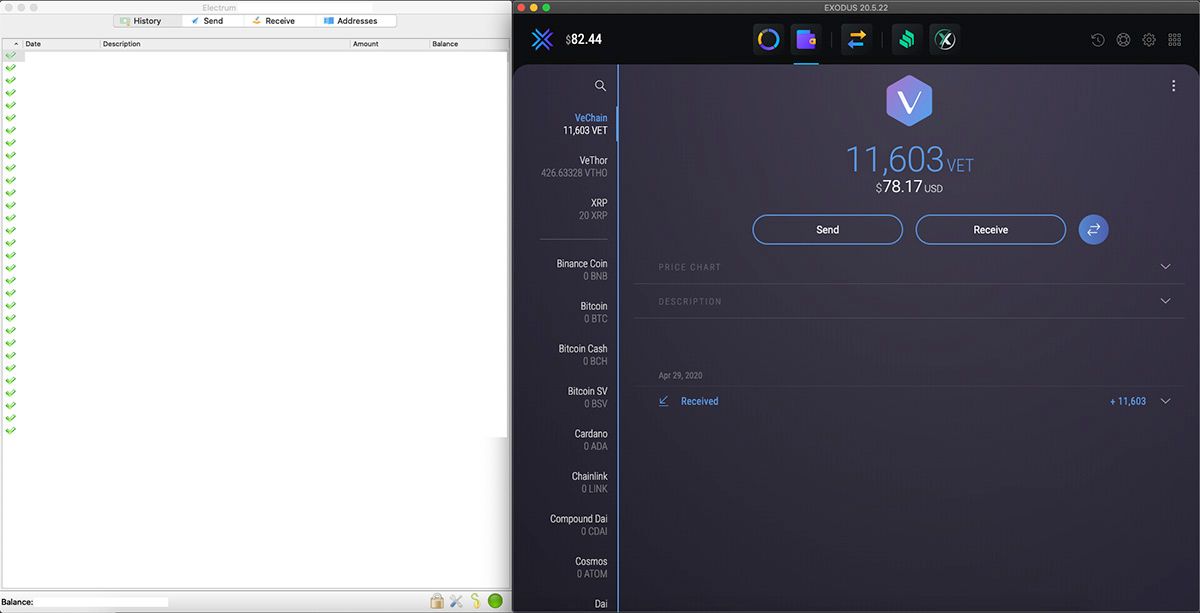Select Compound Dai in the asset list
Screen dimensions: 1200x613
pyautogui.click(x=579, y=525)
